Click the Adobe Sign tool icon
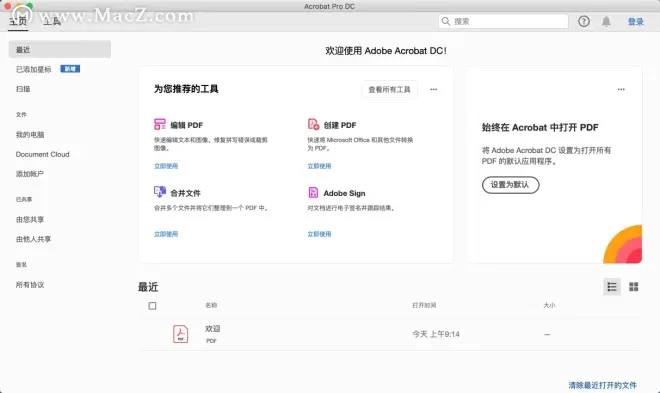 (x=313, y=192)
